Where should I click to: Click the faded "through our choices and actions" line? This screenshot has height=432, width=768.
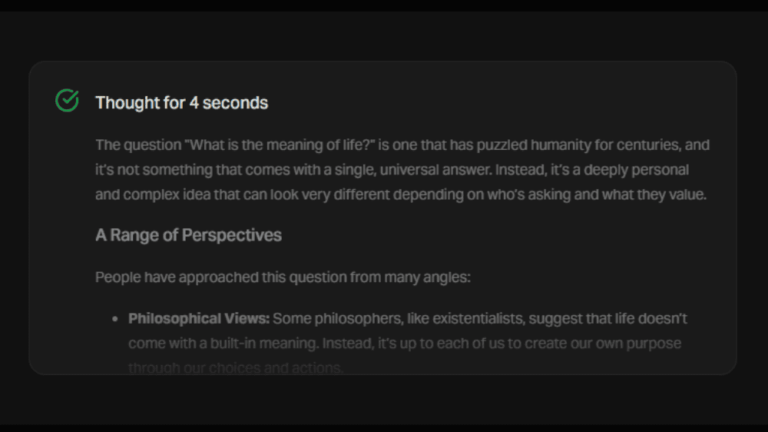(236, 367)
